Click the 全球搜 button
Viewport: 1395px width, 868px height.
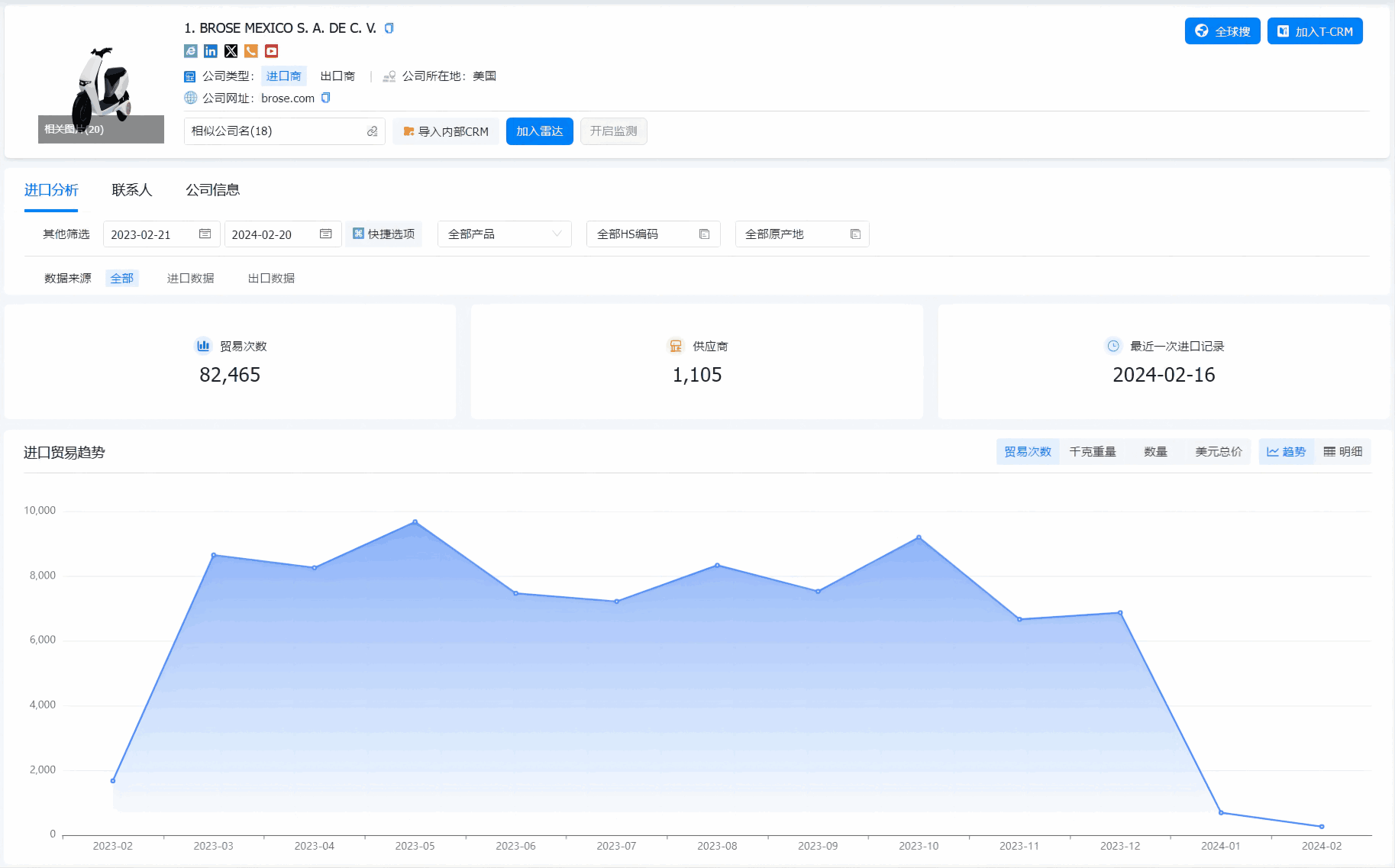click(1222, 31)
